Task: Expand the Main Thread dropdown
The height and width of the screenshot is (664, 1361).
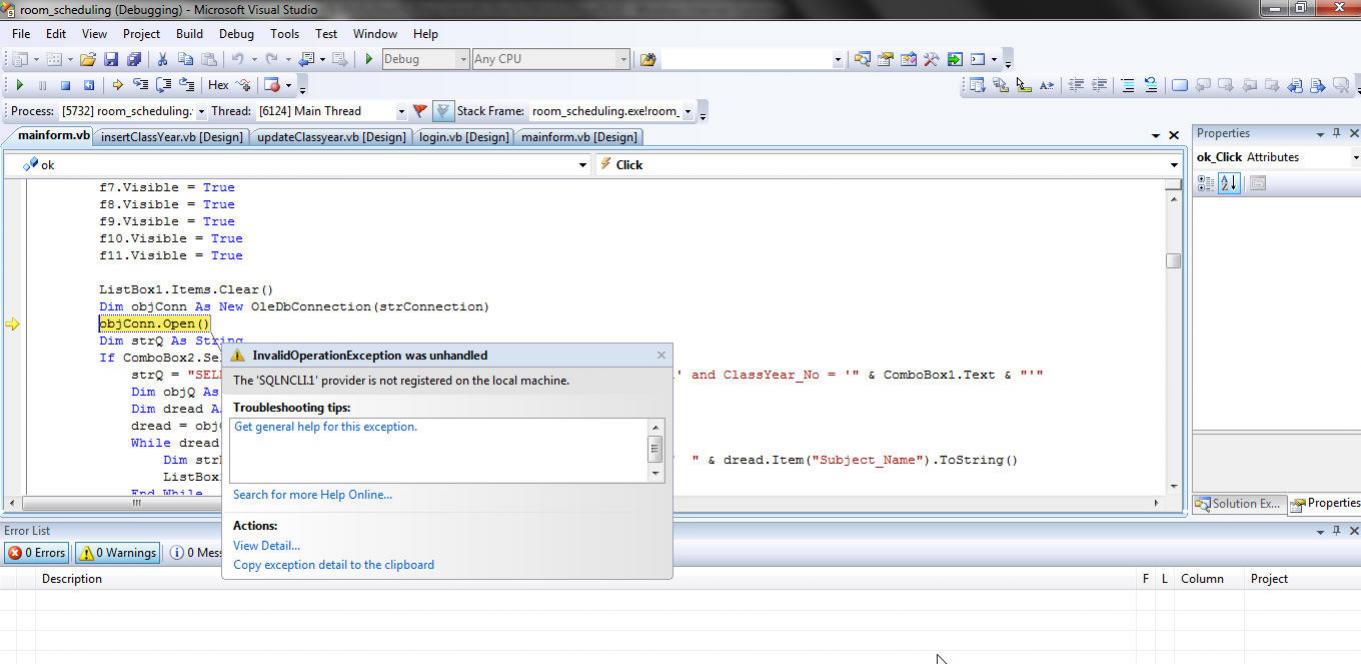Action: [402, 111]
